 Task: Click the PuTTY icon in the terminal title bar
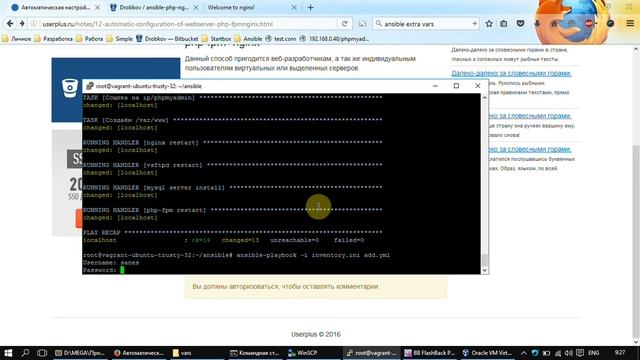coord(89,86)
